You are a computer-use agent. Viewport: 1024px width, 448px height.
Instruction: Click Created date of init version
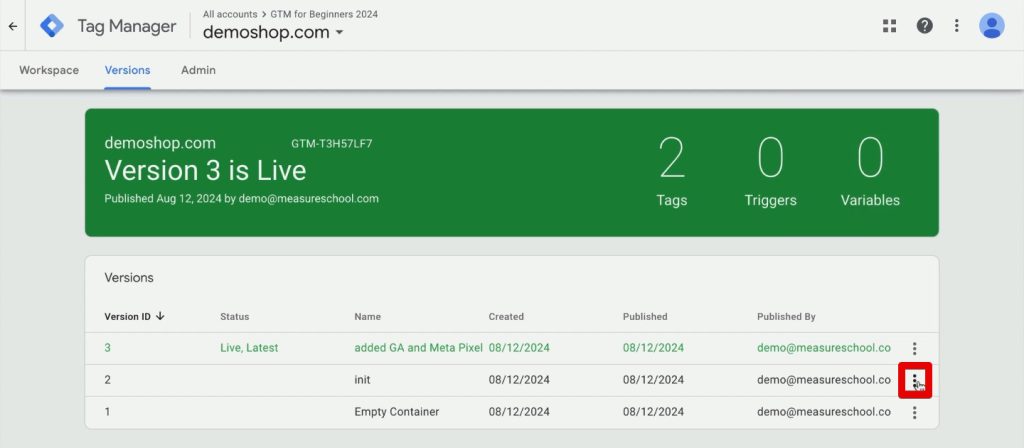pyautogui.click(x=519, y=379)
